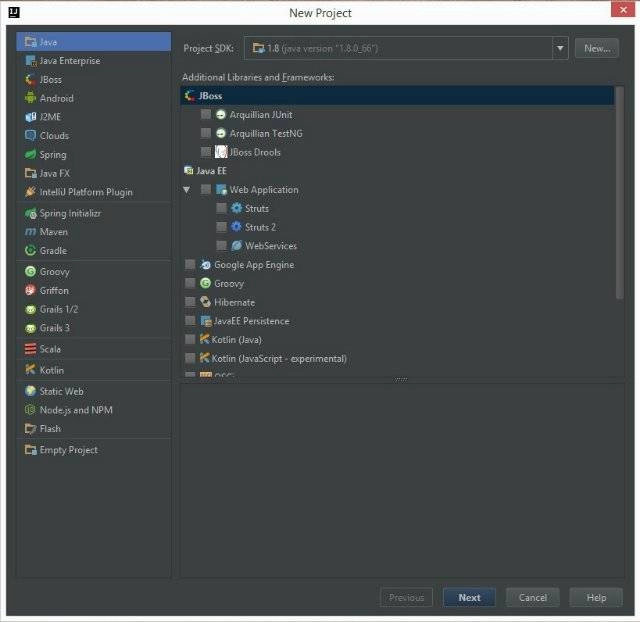Click the JBoss Drools icon
The height and width of the screenshot is (622, 640).
click(x=221, y=152)
